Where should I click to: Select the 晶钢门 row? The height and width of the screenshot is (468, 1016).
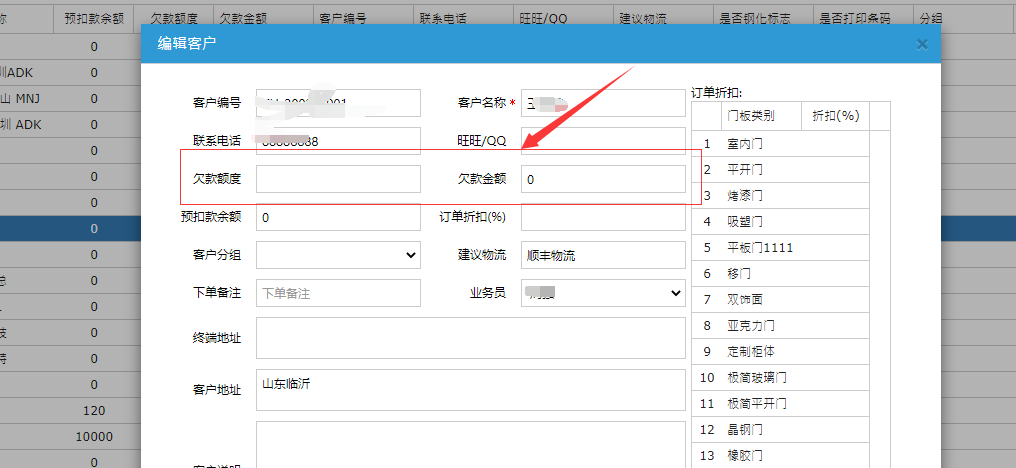pyautogui.click(x=780, y=430)
